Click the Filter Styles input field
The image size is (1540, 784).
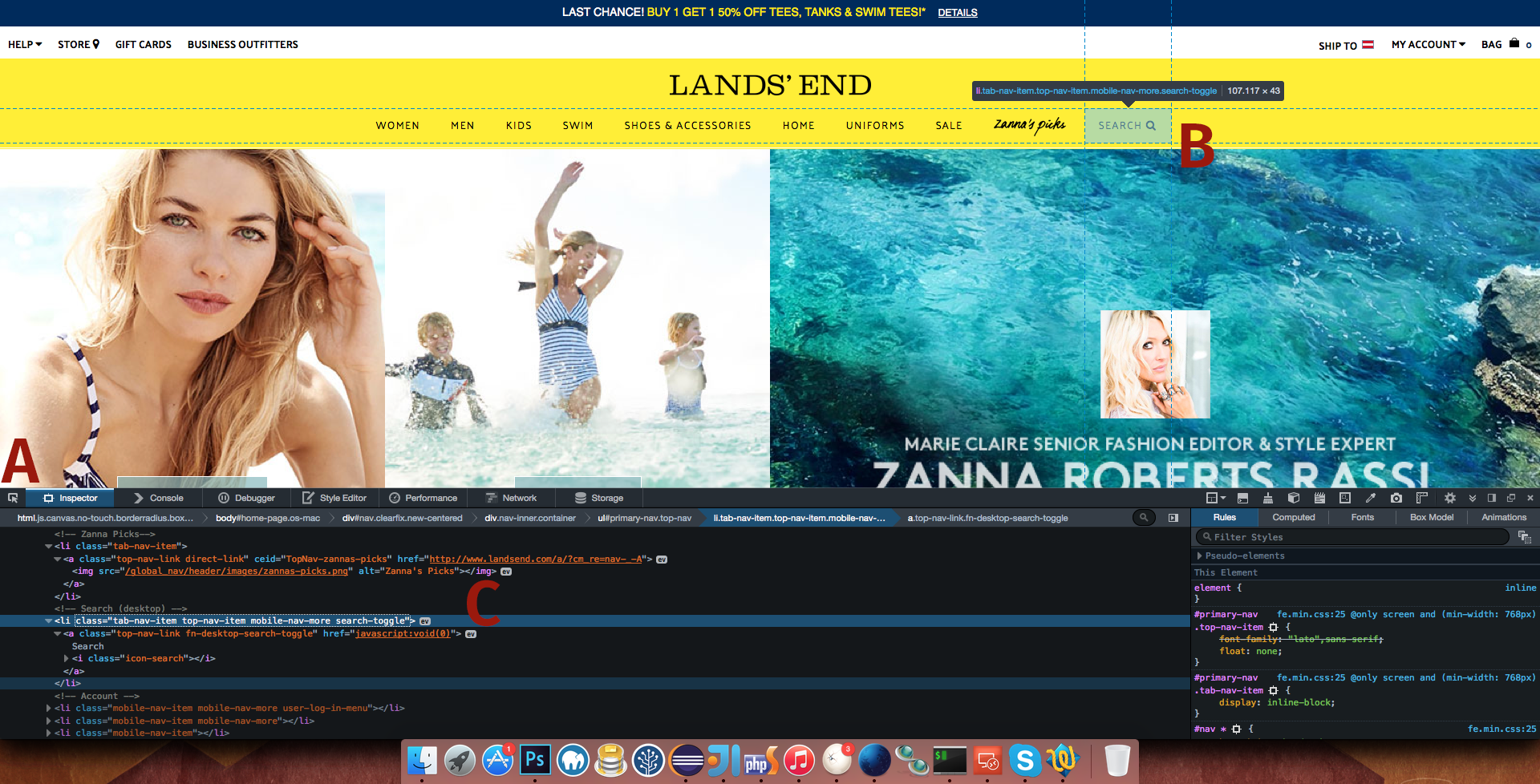pyautogui.click(x=1352, y=537)
